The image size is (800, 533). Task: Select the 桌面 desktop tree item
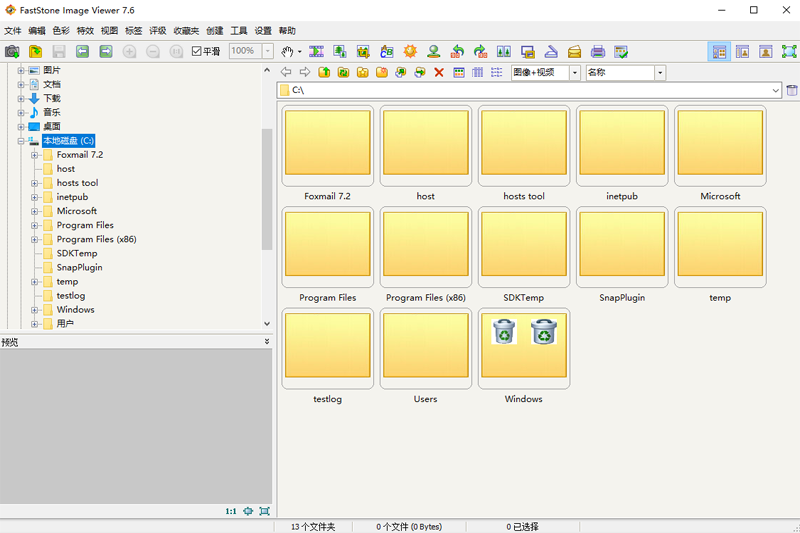click(x=51, y=127)
